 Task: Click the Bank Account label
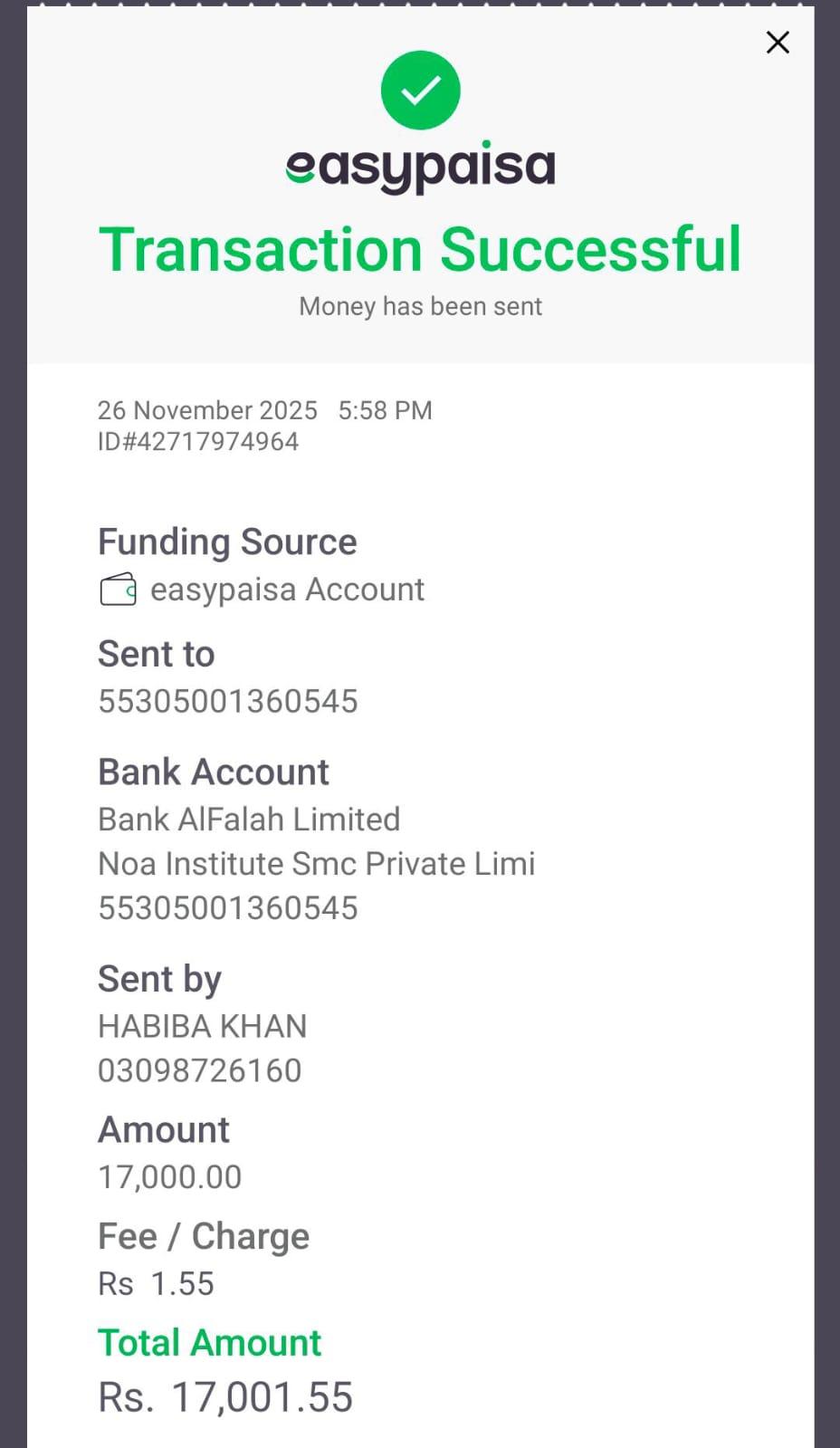213,772
